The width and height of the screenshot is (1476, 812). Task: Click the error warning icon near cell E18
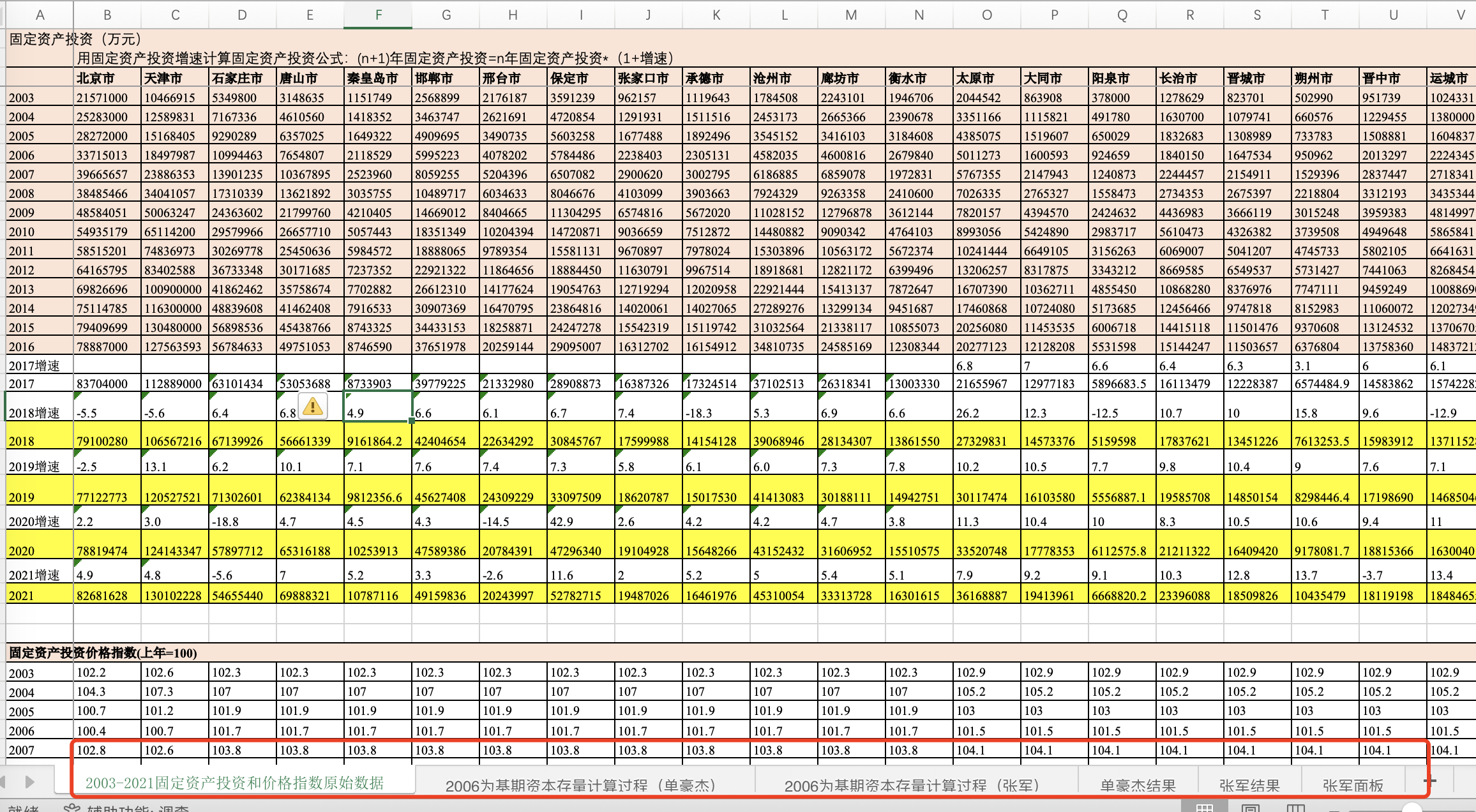tap(313, 407)
